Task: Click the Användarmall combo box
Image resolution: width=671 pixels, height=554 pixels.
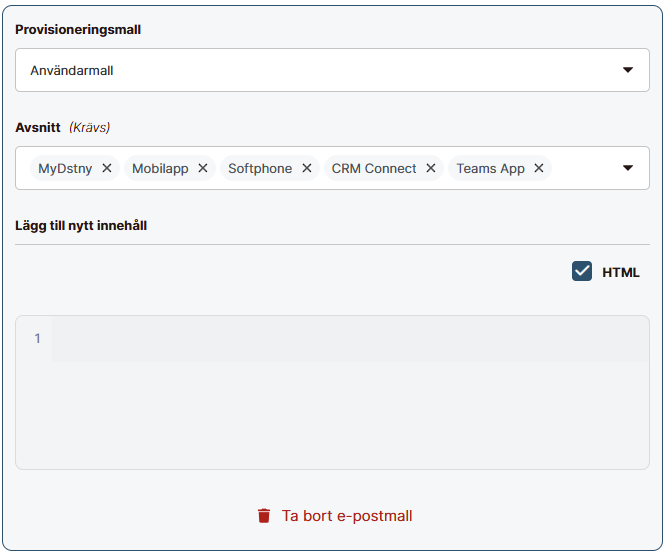Action: tap(300, 70)
